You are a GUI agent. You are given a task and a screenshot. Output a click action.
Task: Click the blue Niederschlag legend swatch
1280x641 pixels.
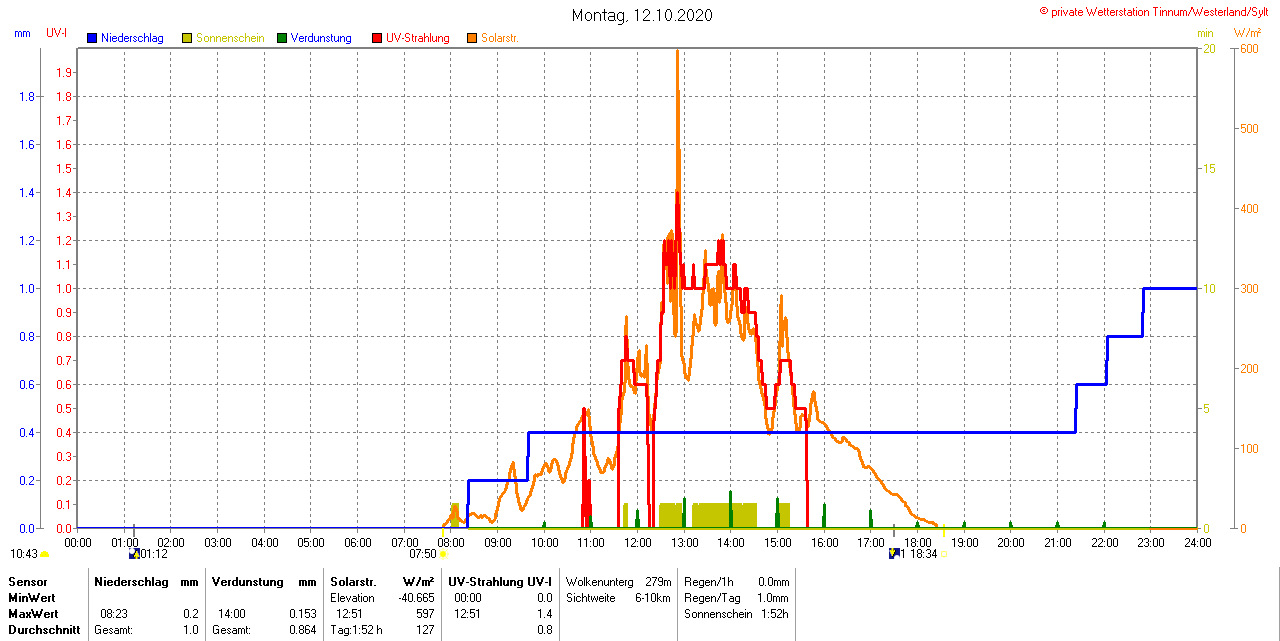[x=92, y=38]
